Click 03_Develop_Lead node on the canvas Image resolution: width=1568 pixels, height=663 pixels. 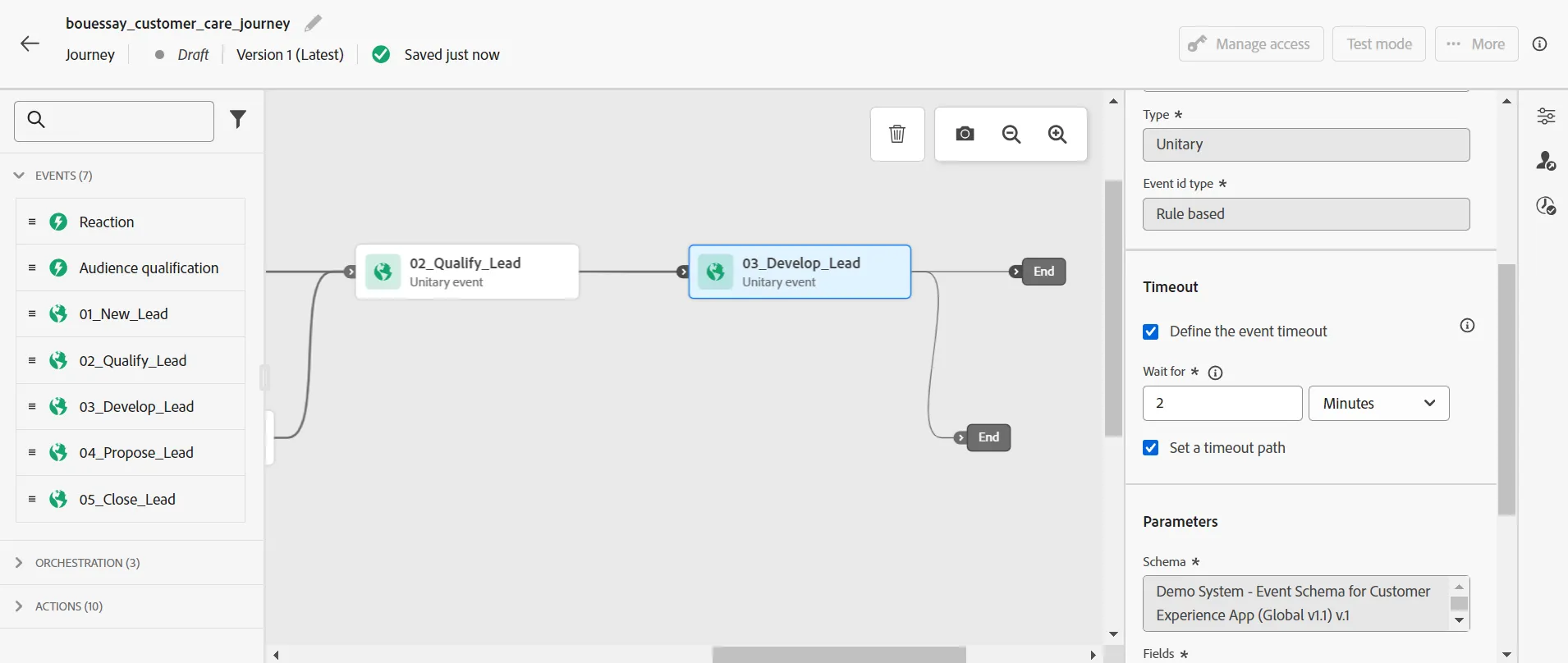800,272
